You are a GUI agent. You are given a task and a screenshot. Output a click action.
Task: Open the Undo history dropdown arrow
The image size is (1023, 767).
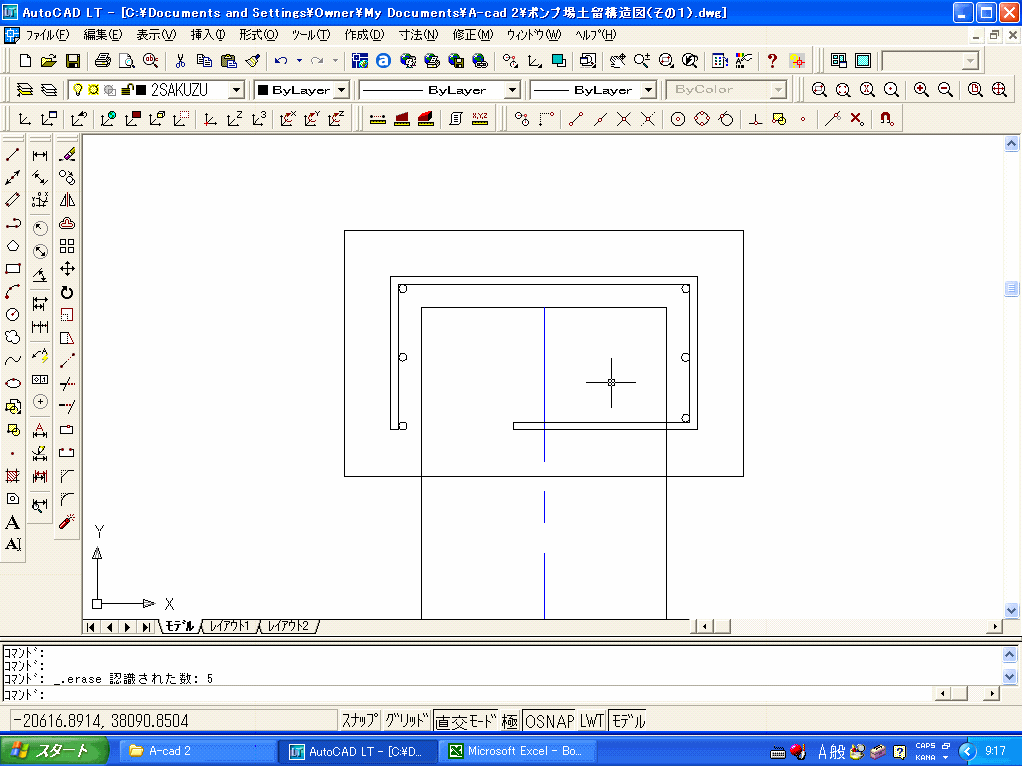click(299, 61)
